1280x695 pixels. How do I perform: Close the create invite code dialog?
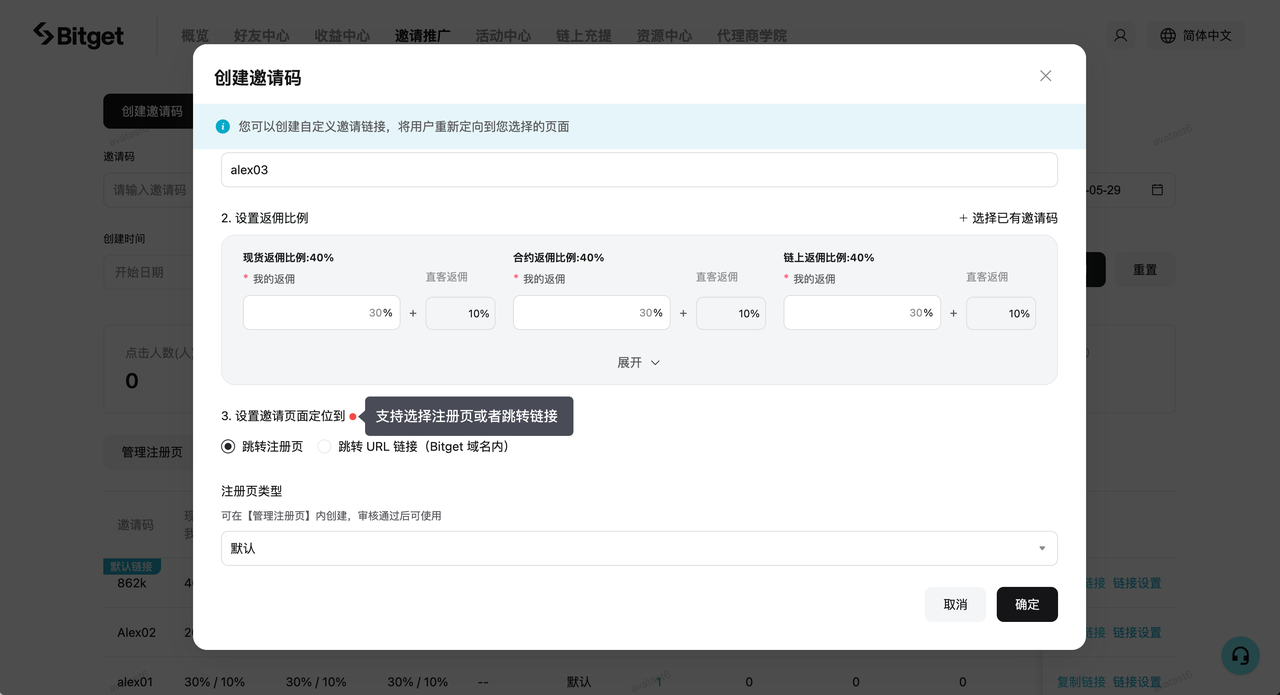coord(1045,76)
